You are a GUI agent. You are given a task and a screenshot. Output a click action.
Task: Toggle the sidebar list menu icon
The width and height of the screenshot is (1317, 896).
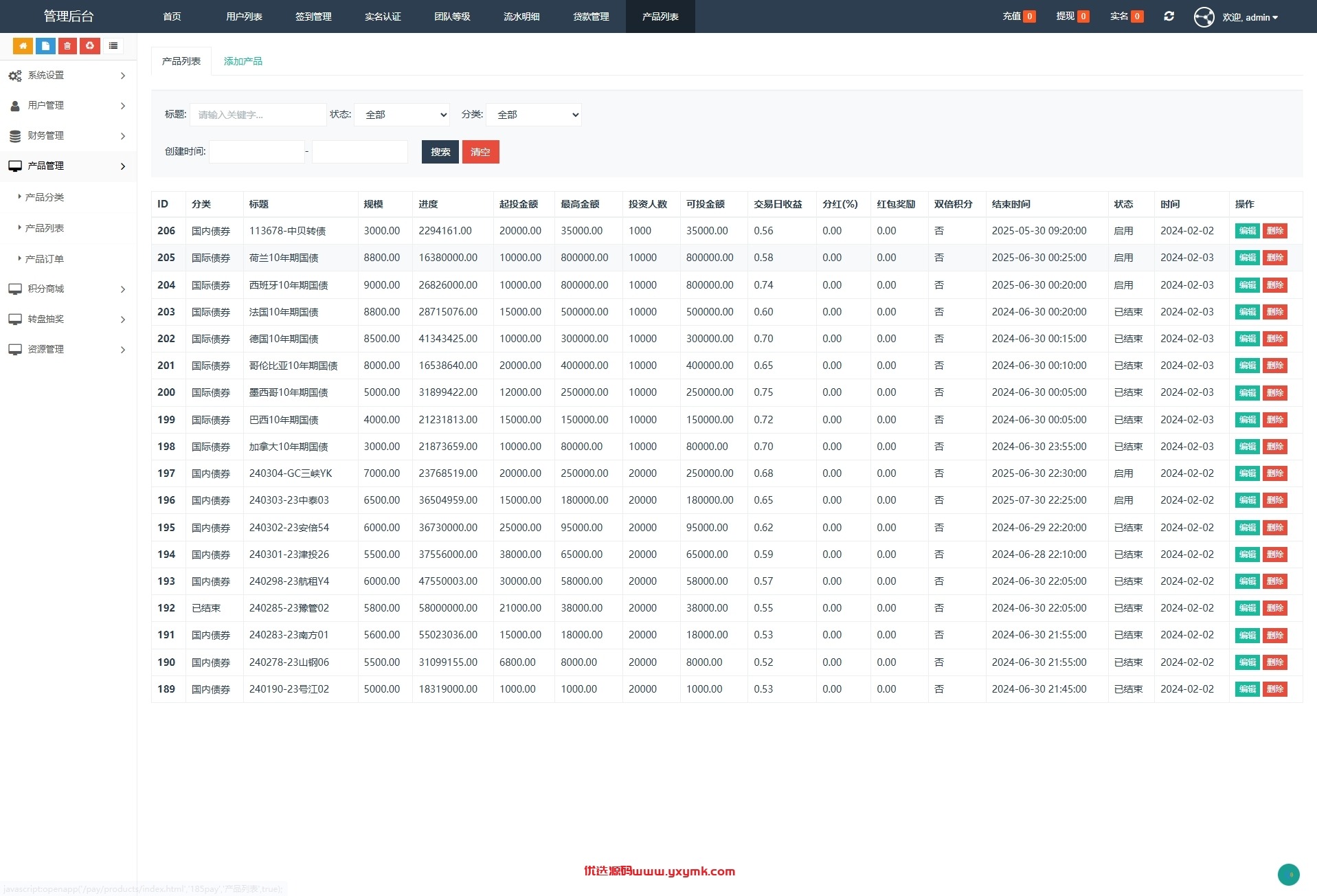click(113, 46)
